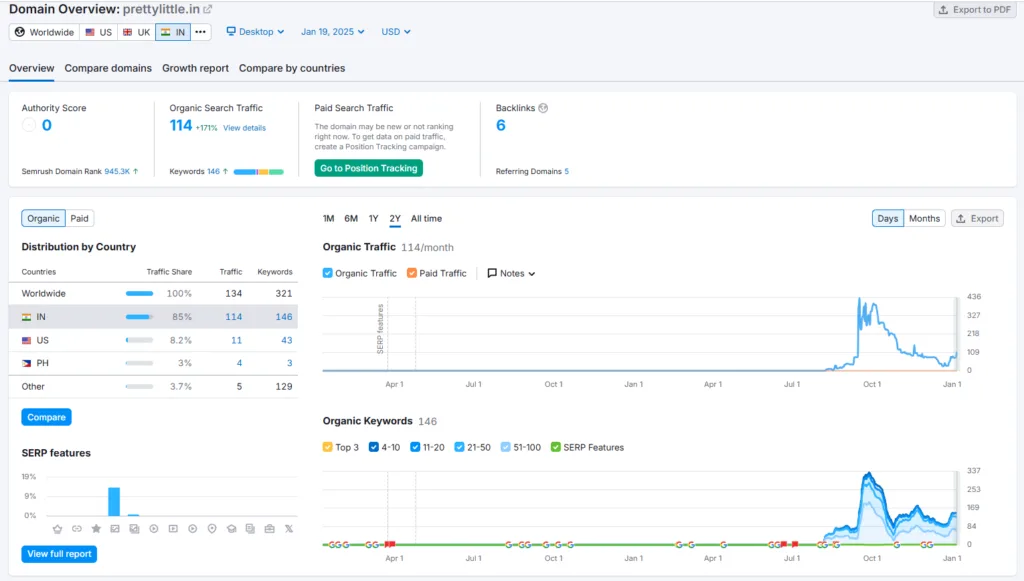Select the stacked documents news icon
The height and width of the screenshot is (581, 1024).
pyautogui.click(x=250, y=529)
